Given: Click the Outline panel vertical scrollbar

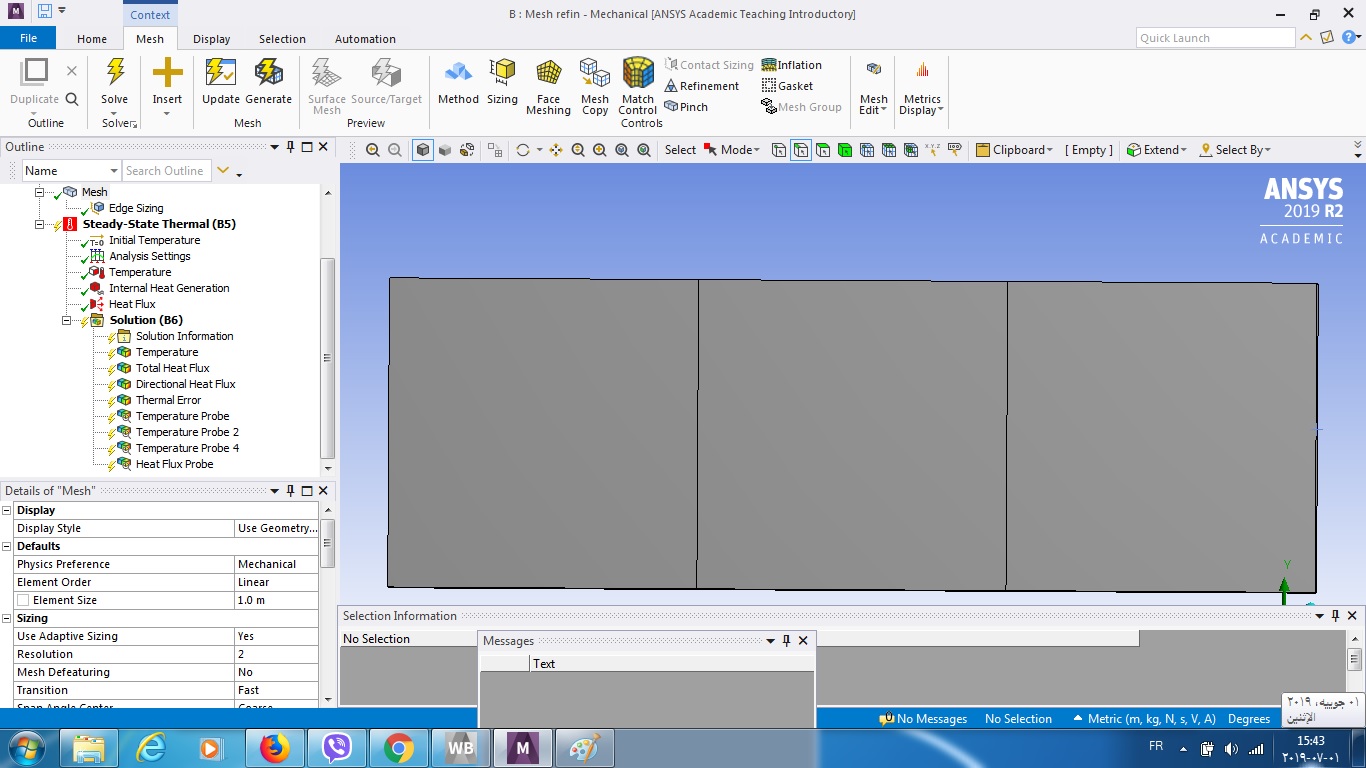Looking at the screenshot, I should pyautogui.click(x=327, y=358).
